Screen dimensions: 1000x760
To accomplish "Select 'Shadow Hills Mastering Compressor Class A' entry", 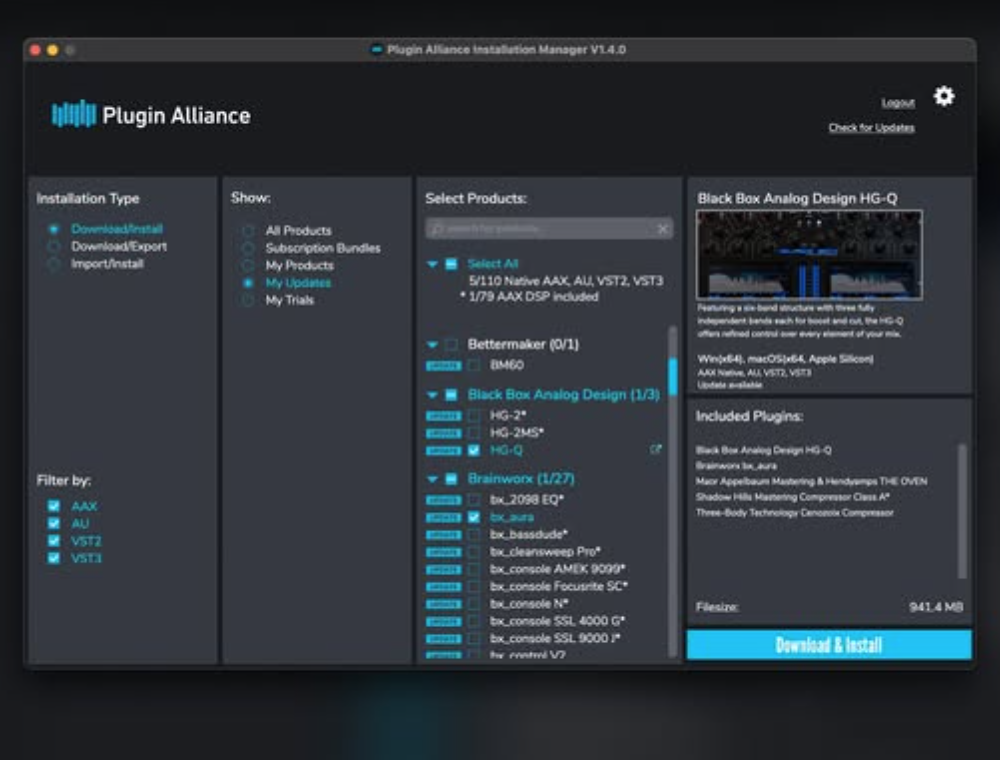I will point(793,497).
